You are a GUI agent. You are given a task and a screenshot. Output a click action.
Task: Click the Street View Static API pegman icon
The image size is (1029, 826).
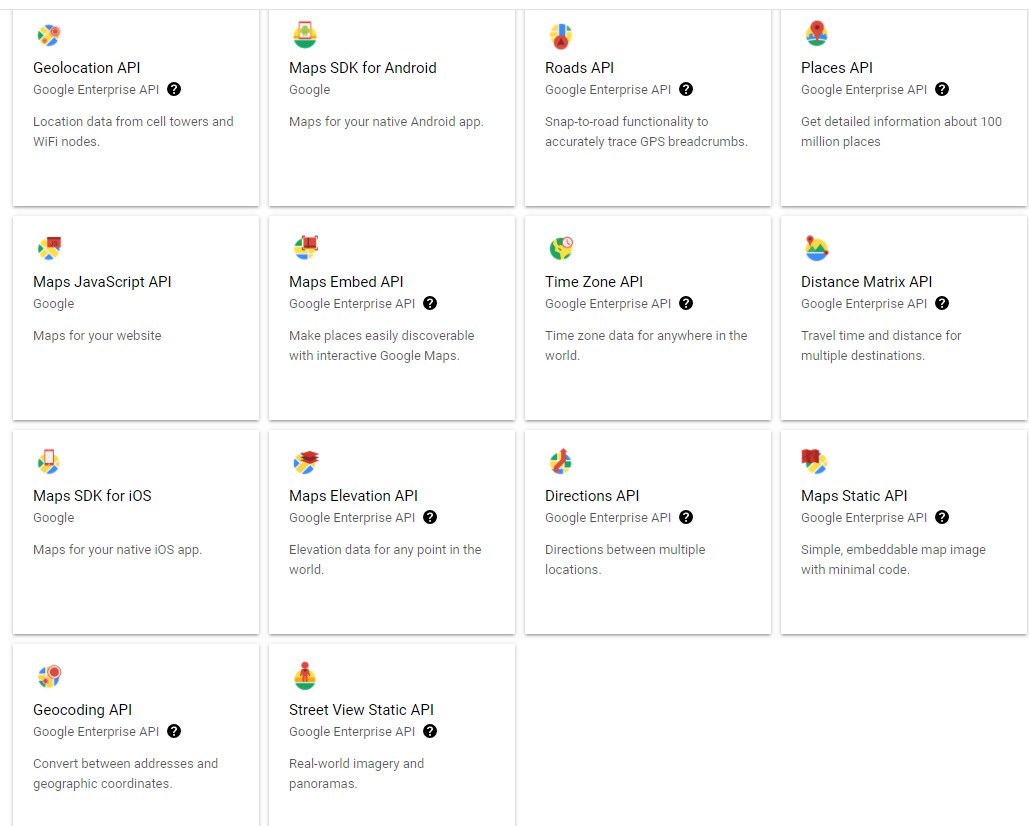pyautogui.click(x=304, y=676)
